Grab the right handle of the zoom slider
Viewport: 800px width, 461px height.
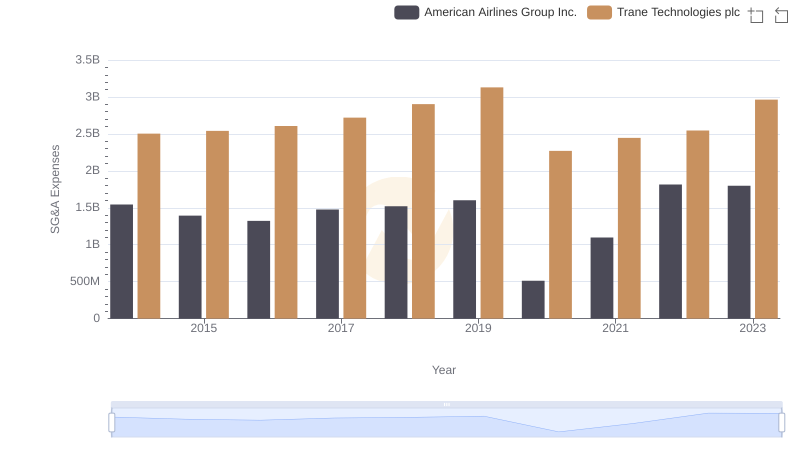click(x=781, y=423)
